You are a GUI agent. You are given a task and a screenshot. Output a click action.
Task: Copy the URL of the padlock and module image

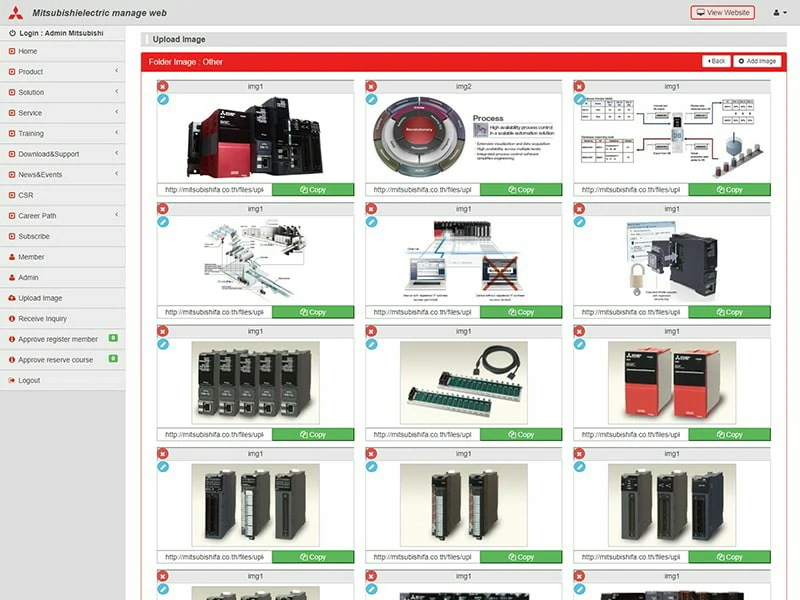pyautogui.click(x=729, y=312)
